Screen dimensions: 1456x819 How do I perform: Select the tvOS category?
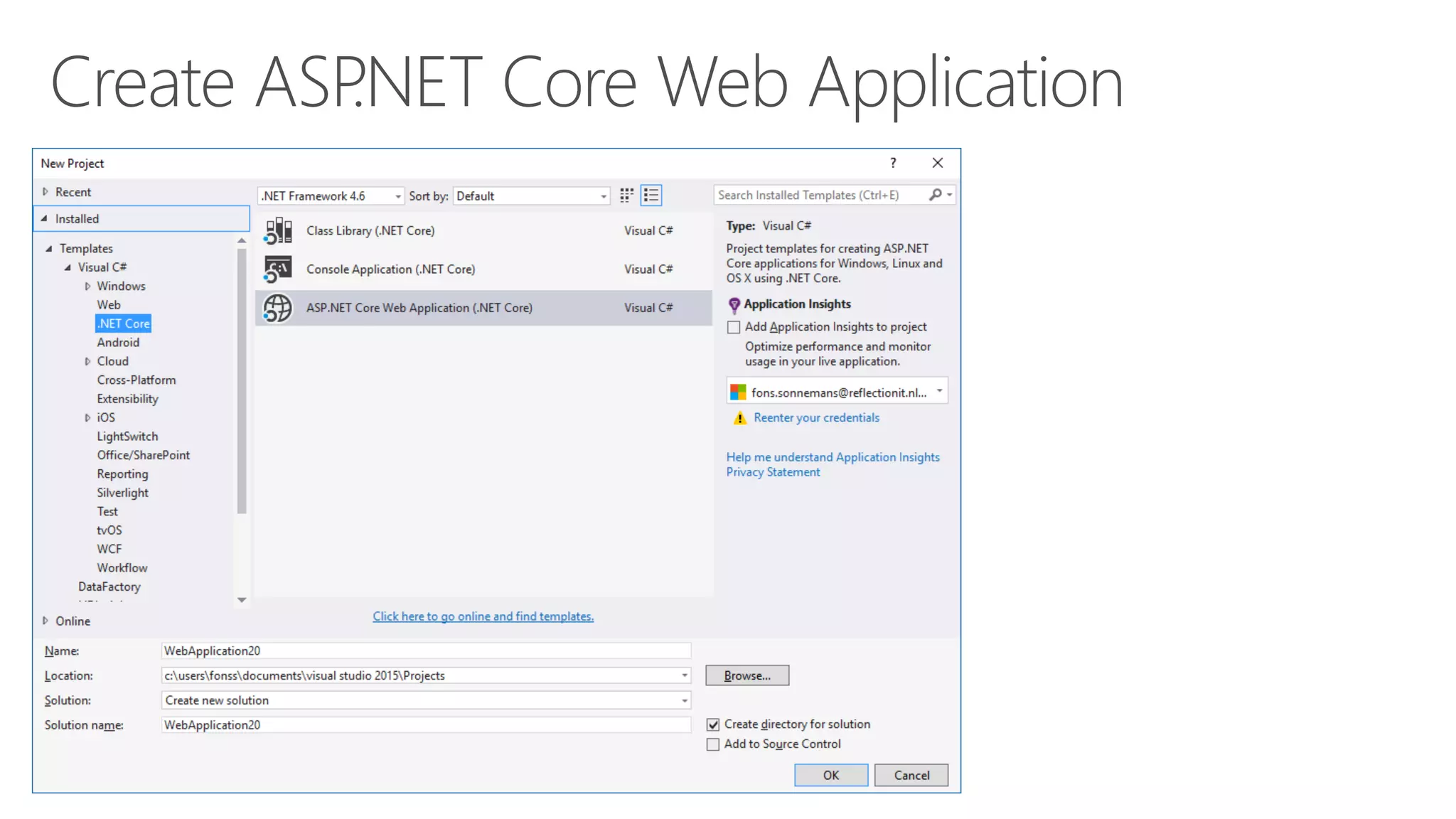coord(109,530)
